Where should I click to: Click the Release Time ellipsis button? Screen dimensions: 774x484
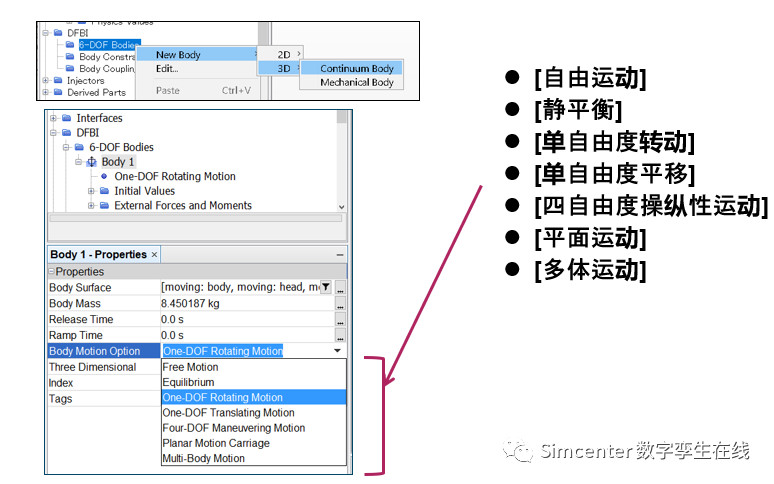pyautogui.click(x=340, y=320)
